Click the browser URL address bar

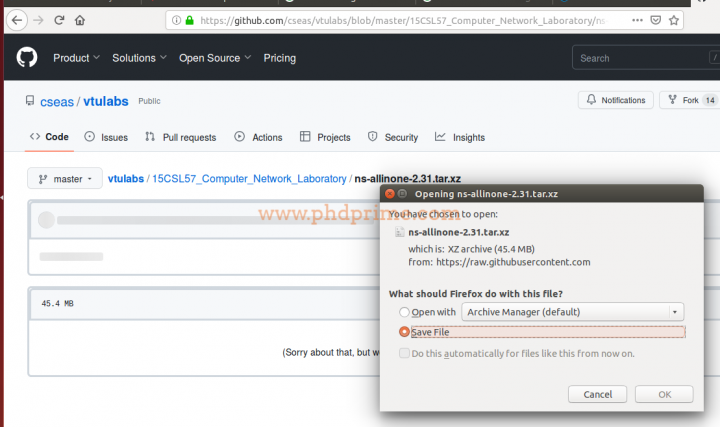[400, 20]
